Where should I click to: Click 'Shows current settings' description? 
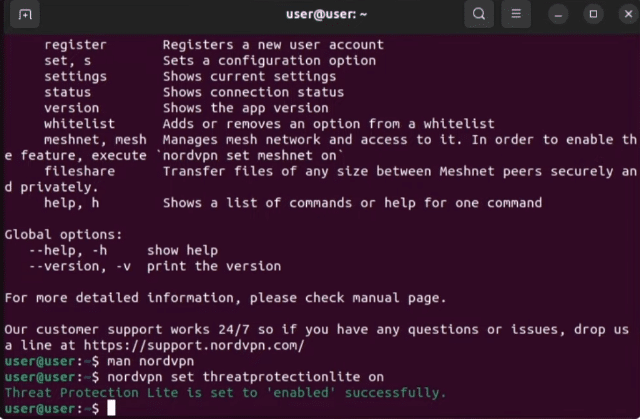[249, 76]
